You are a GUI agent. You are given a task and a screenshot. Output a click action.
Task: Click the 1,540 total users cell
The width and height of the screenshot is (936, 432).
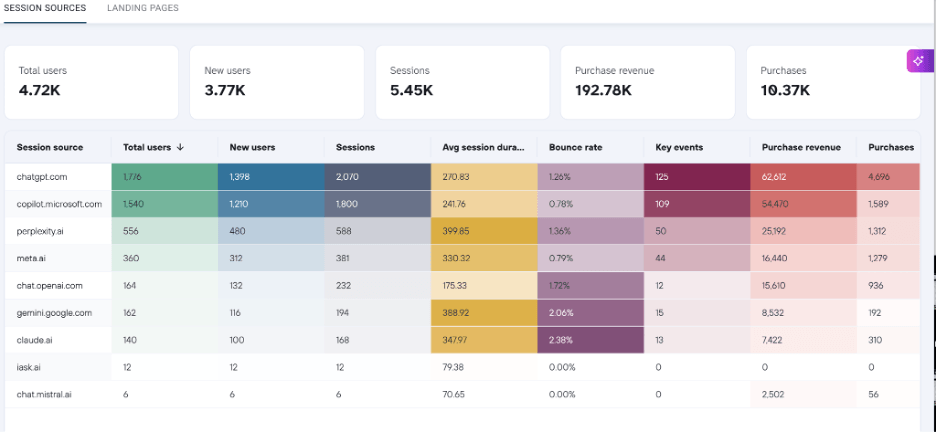pos(165,204)
